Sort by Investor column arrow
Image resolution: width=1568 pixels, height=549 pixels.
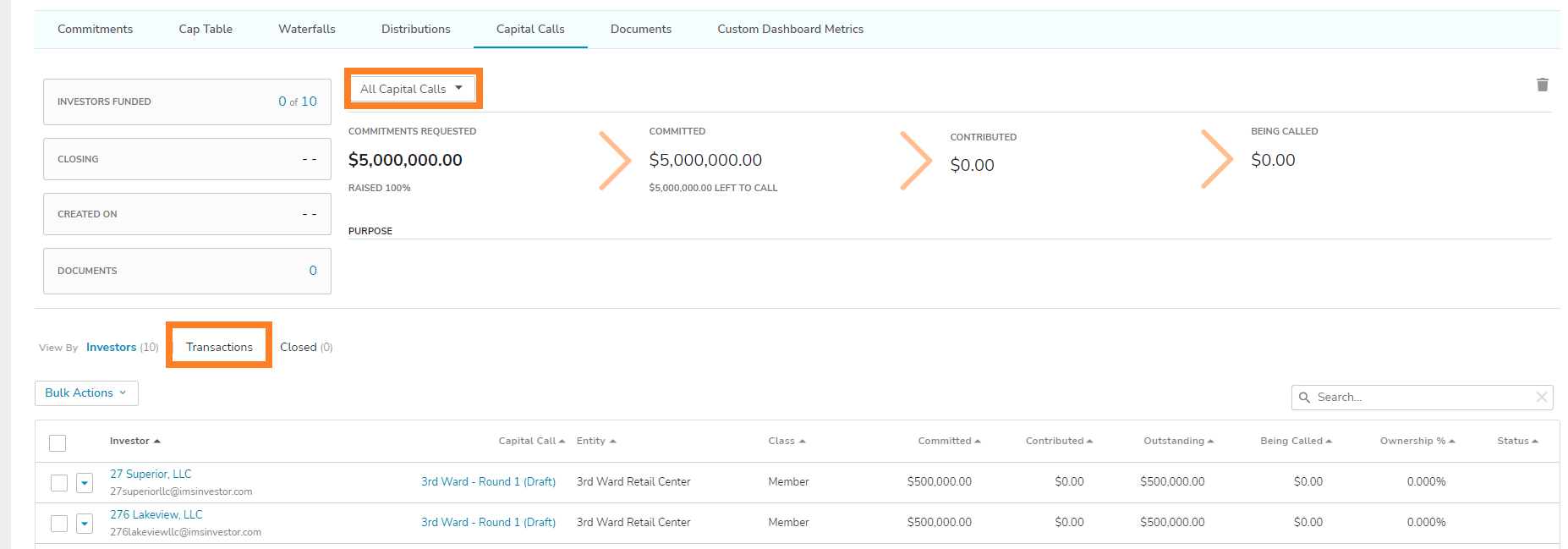(x=157, y=441)
